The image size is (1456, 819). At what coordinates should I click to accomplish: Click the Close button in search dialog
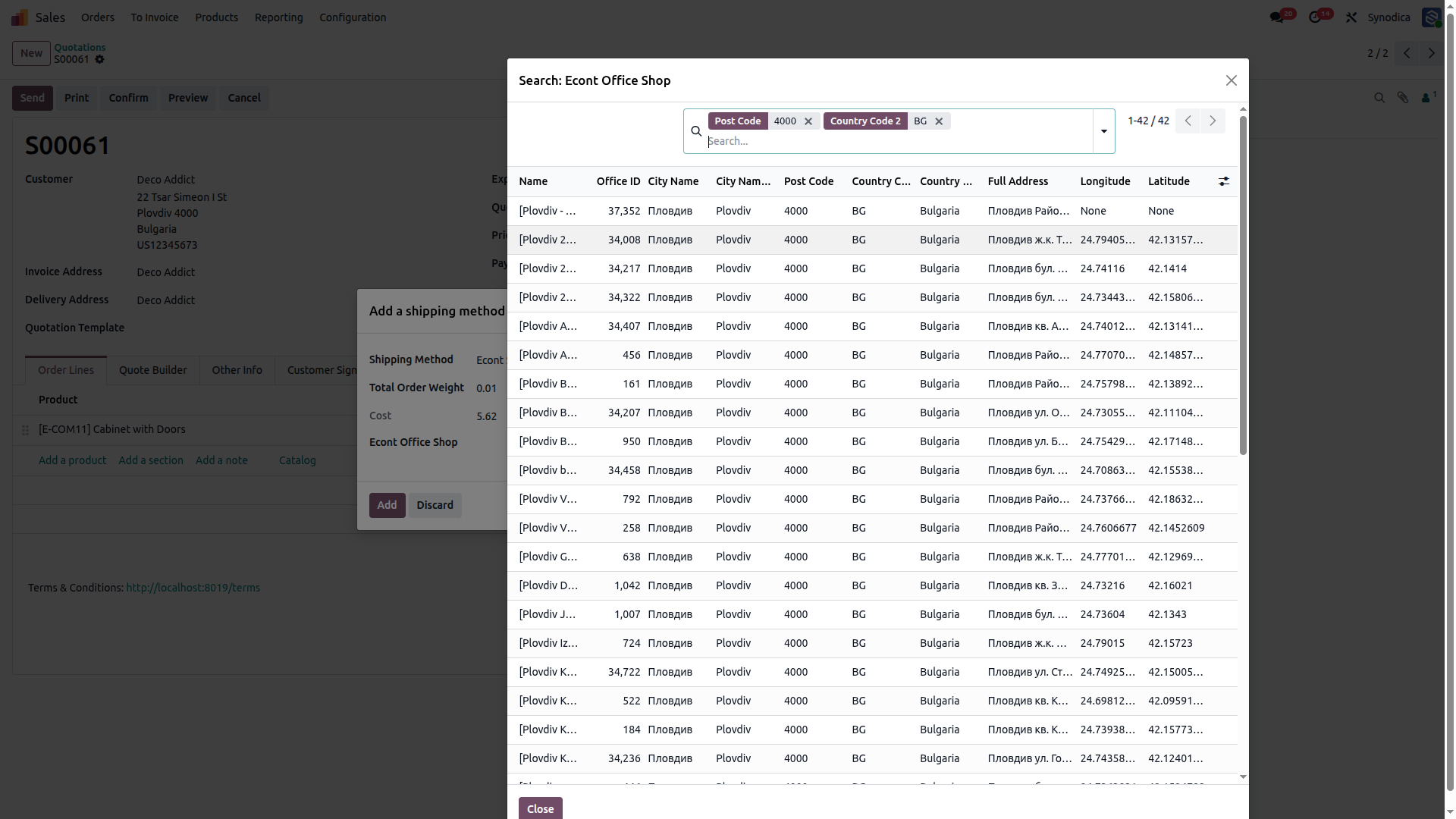click(x=540, y=808)
